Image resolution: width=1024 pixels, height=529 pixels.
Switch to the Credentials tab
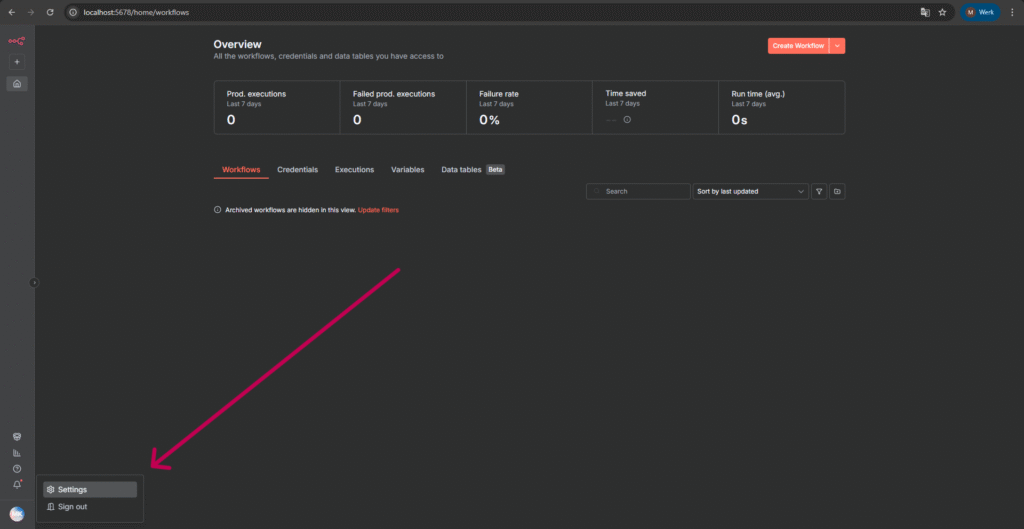(297, 170)
